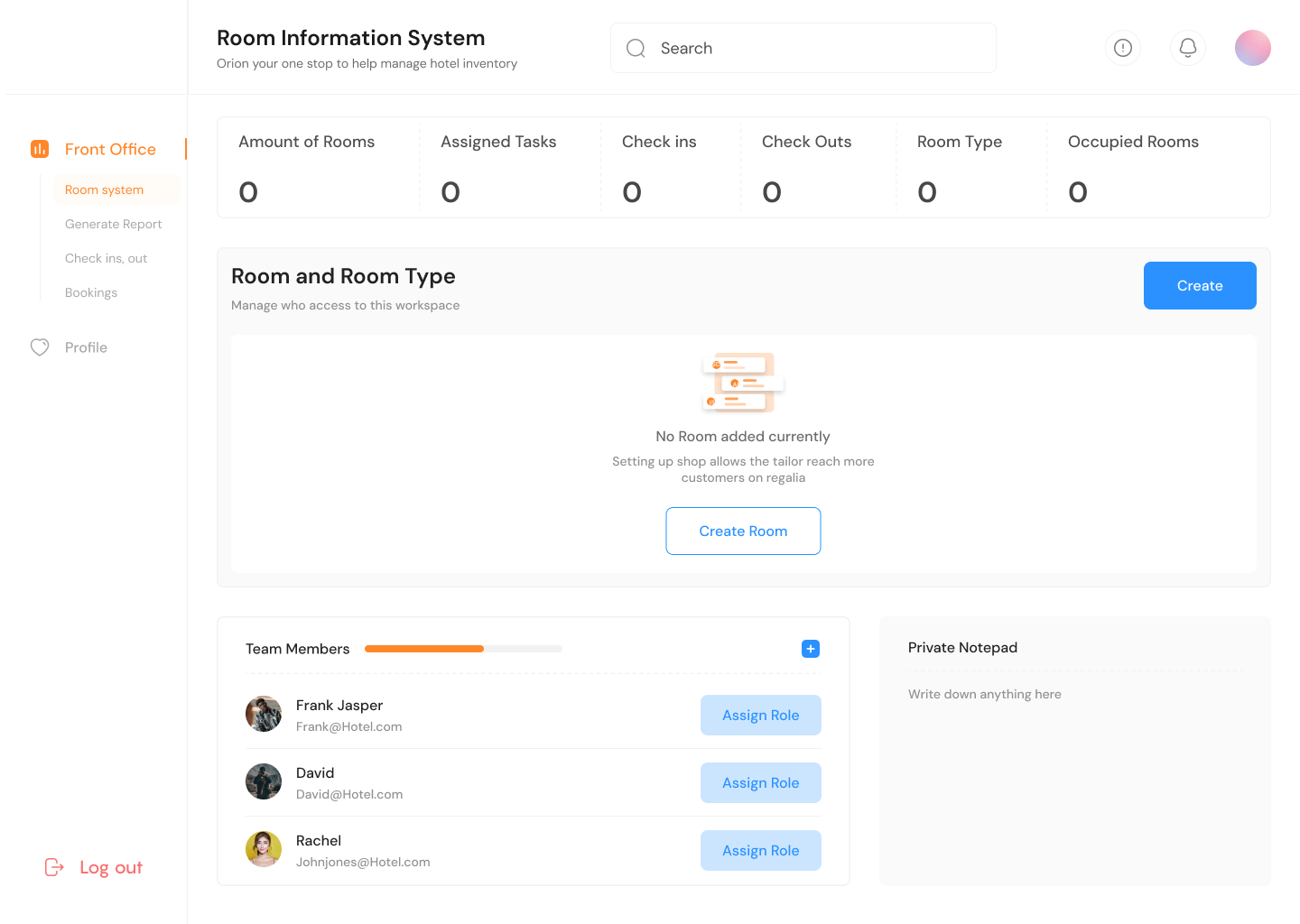Open Rachel's profile photo
1300x924 pixels.
264,849
